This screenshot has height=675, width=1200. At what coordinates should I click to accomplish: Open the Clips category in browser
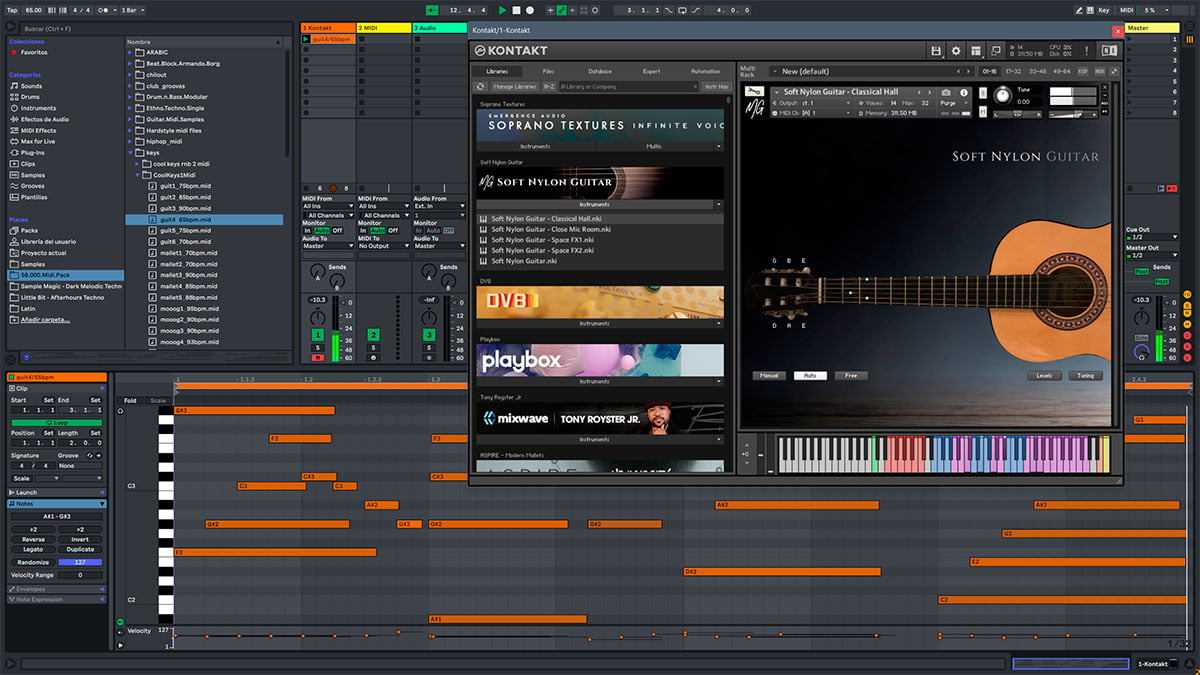pos(27,164)
